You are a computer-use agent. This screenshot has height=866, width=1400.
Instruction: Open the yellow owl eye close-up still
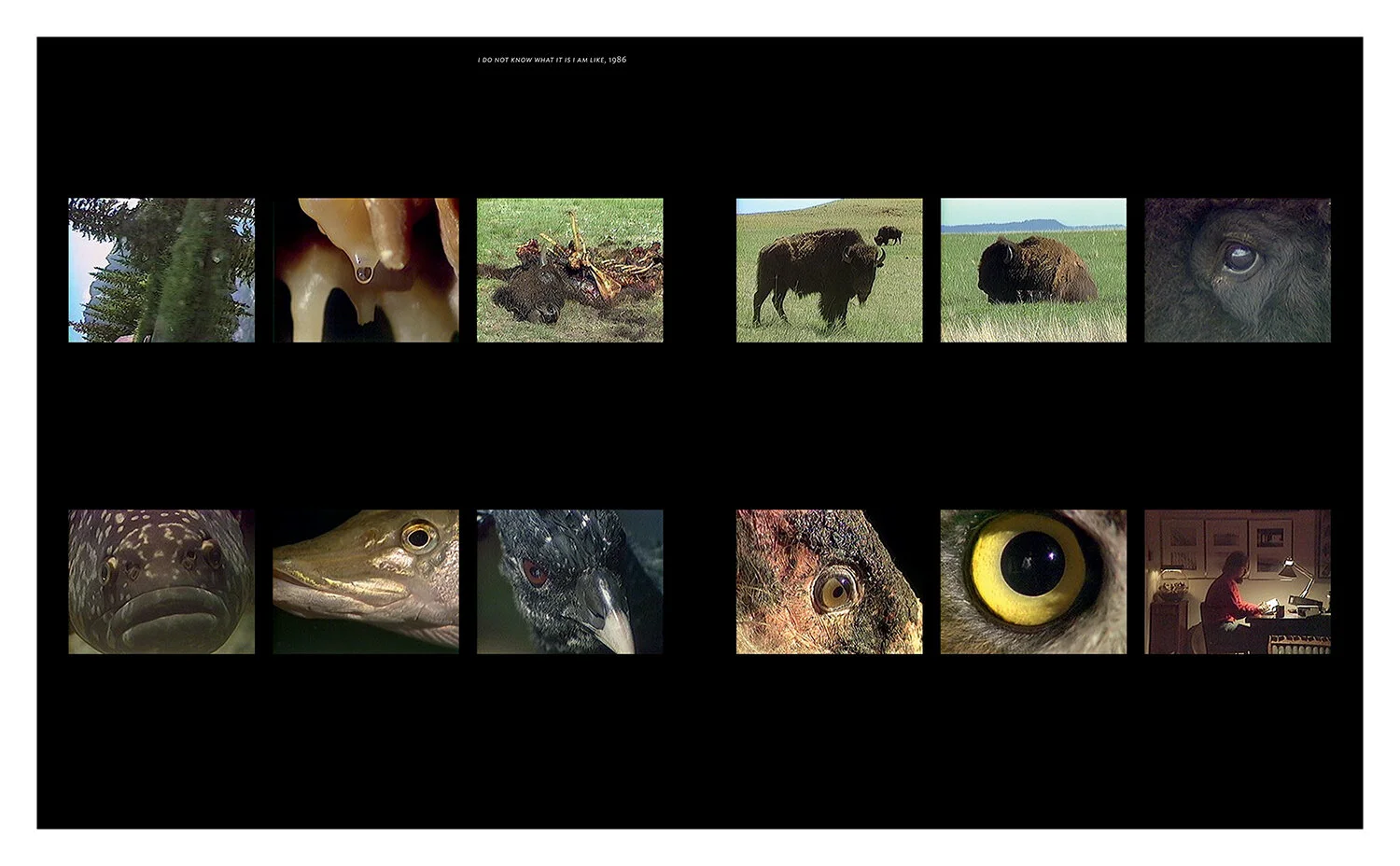click(1033, 581)
